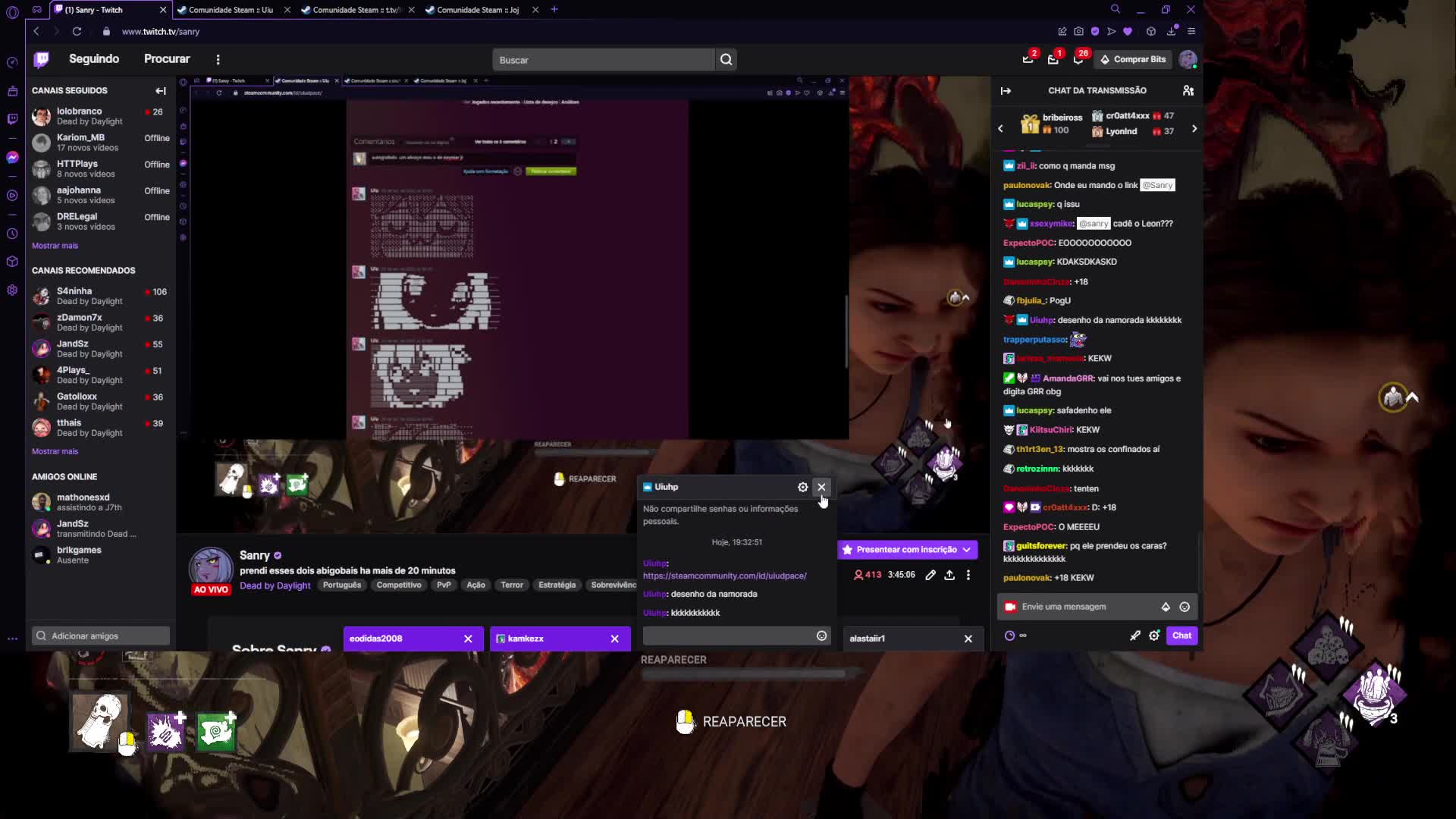Click the Adicionar amigos search field

pos(101,636)
